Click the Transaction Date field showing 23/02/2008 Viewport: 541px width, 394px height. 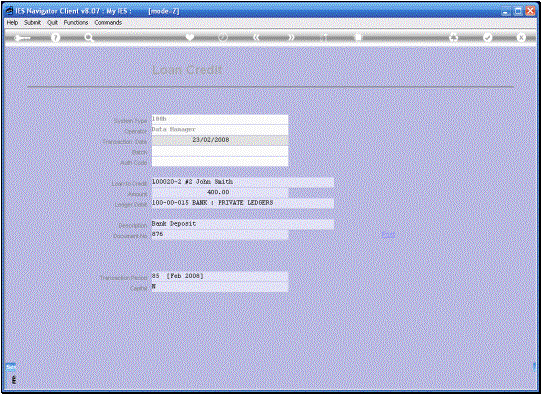click(x=220, y=140)
